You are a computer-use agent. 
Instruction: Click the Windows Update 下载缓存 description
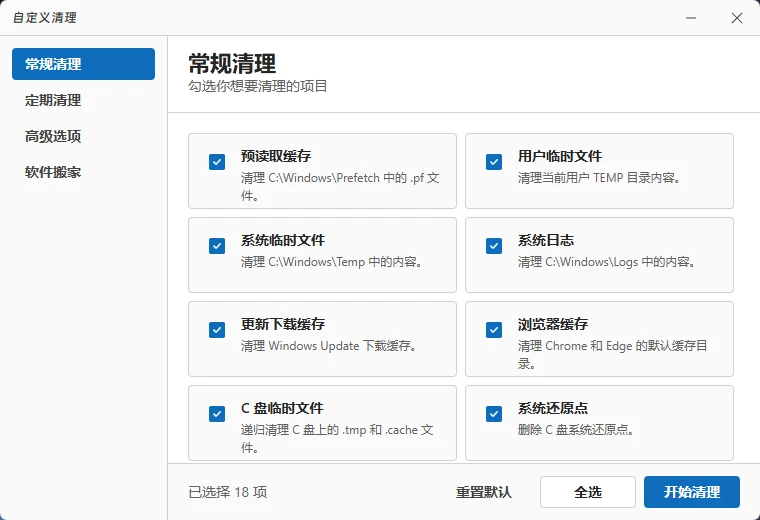pos(329,346)
